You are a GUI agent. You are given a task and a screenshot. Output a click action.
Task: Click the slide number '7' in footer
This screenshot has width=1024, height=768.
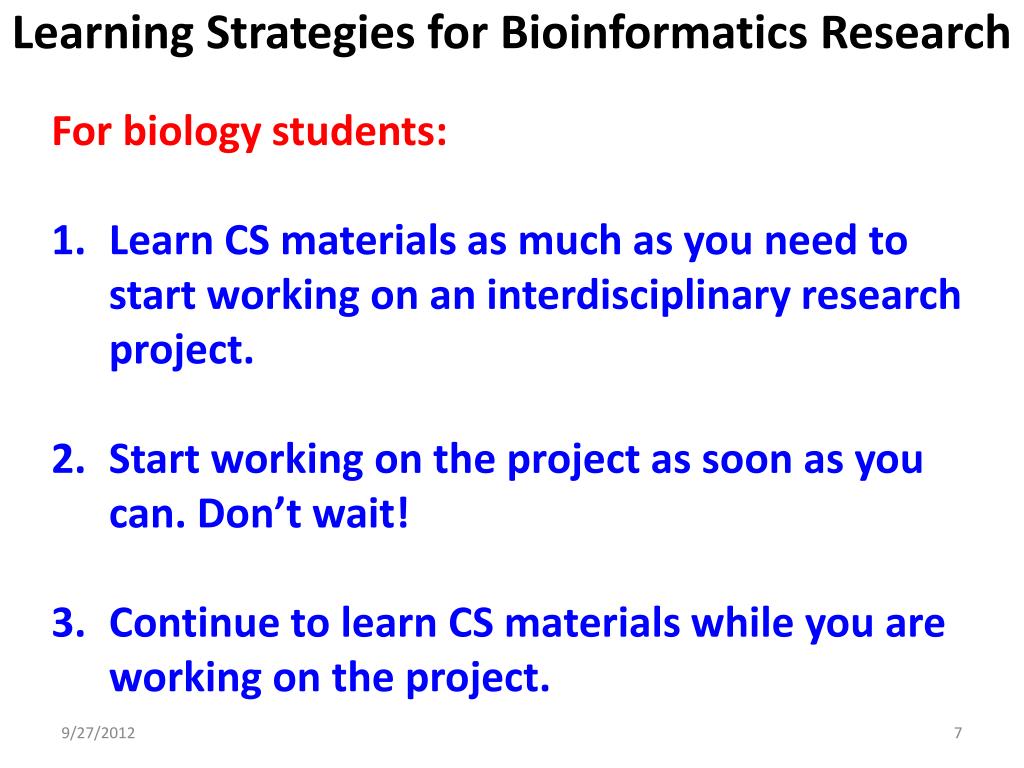click(957, 733)
